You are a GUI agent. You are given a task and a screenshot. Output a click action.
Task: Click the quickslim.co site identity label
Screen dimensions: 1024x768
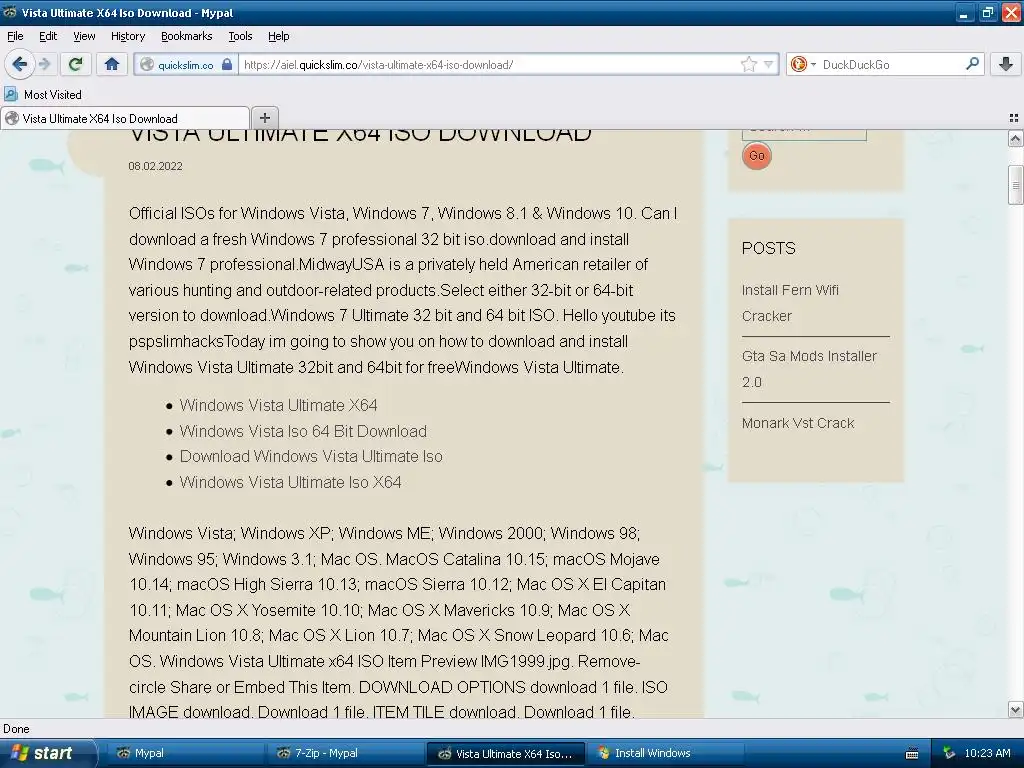[x=185, y=65]
